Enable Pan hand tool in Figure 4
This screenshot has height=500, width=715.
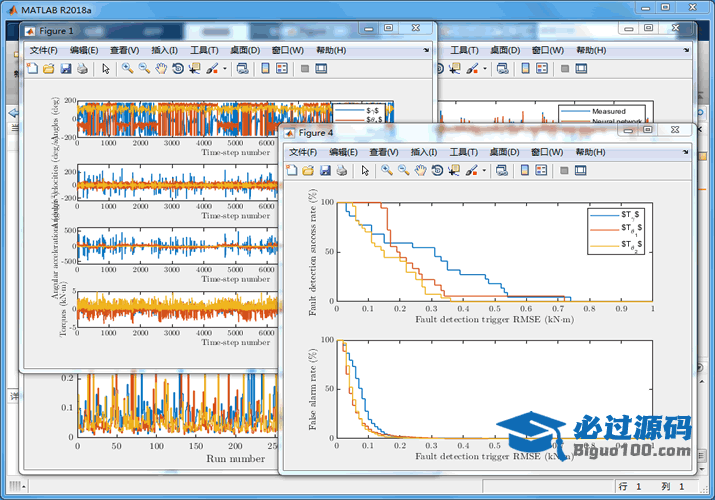pyautogui.click(x=420, y=170)
